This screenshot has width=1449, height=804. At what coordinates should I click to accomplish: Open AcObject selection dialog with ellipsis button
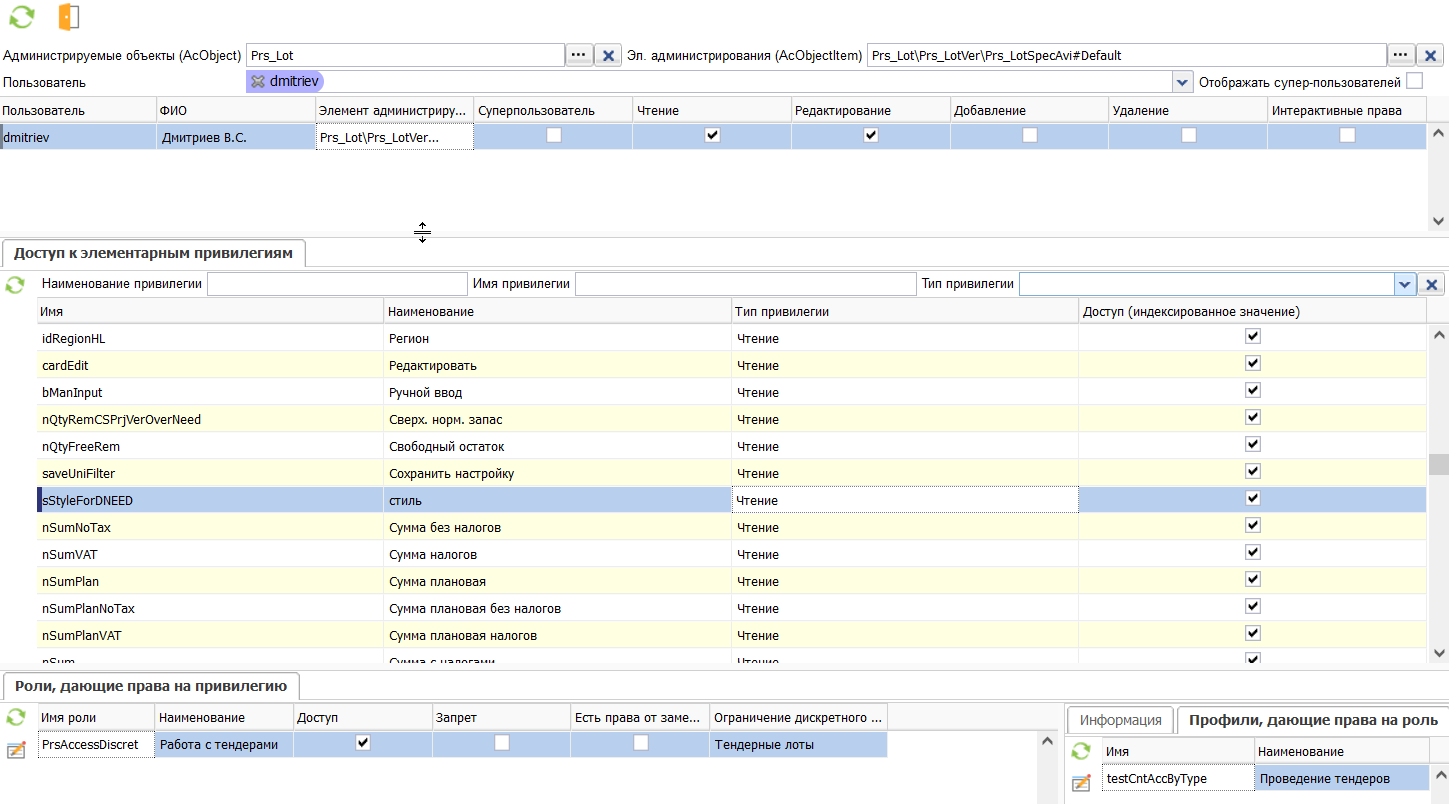[579, 56]
